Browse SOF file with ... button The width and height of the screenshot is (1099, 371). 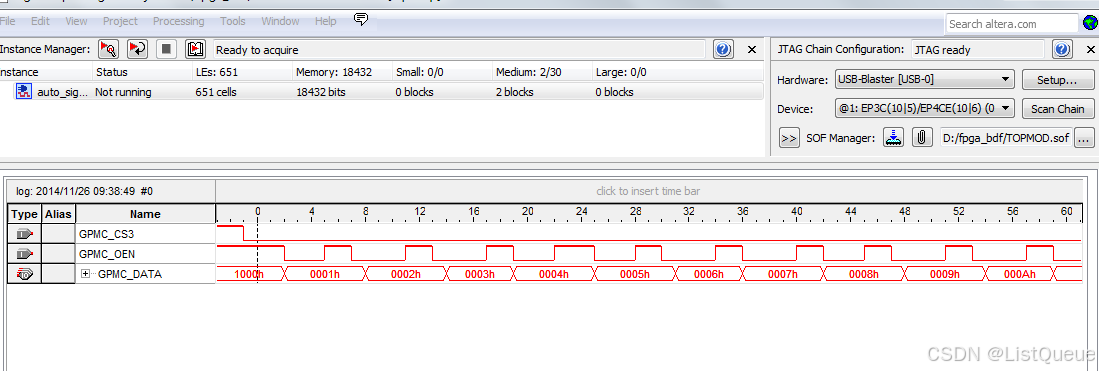(x=1084, y=137)
